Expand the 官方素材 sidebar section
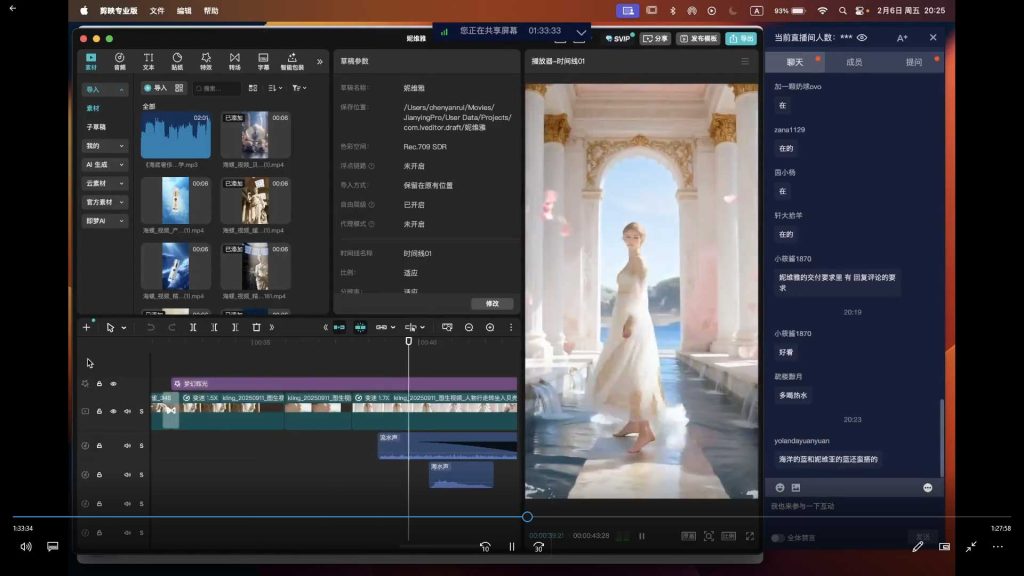This screenshot has width=1024, height=576. (x=104, y=202)
